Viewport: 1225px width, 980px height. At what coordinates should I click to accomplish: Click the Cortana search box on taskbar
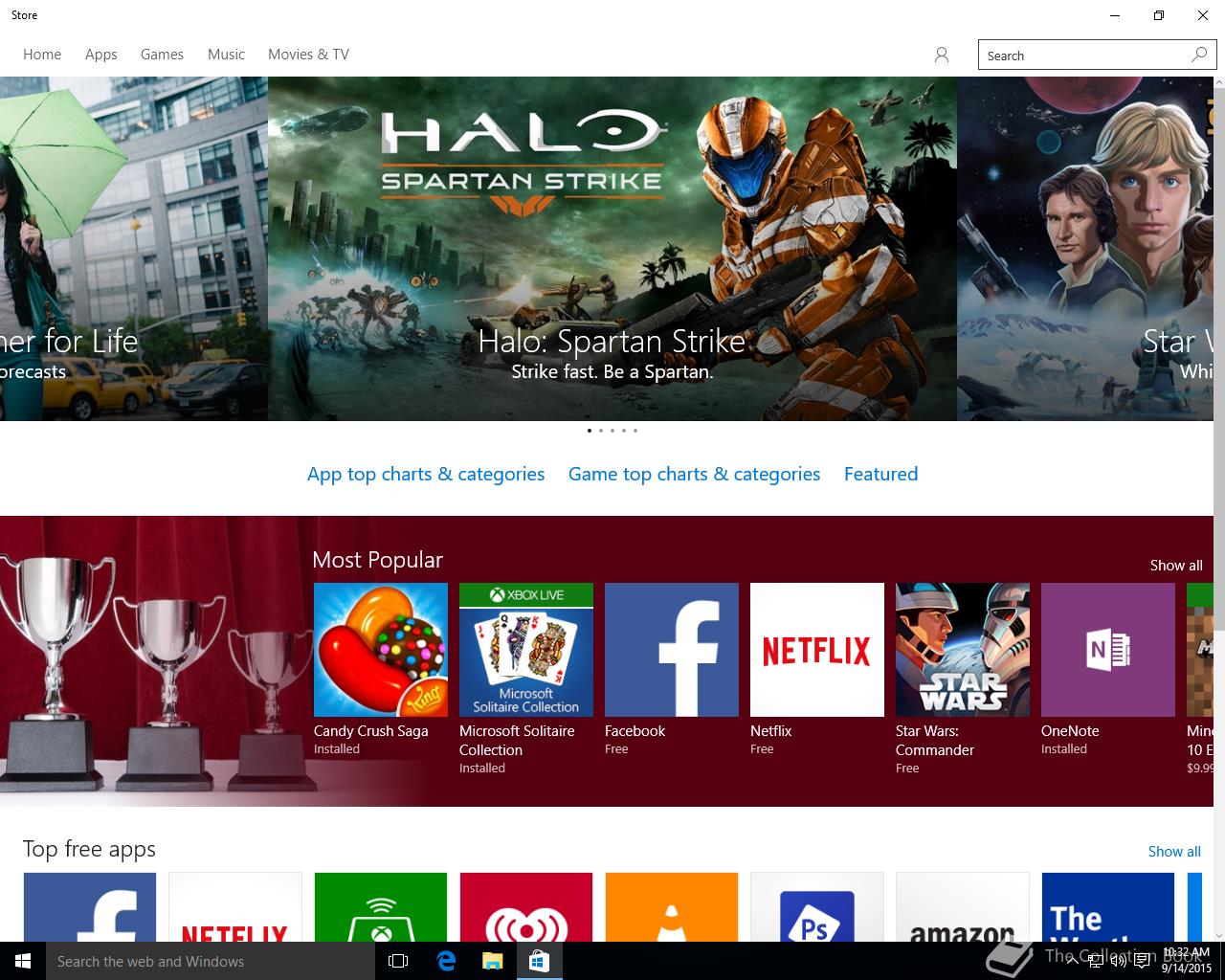pos(211,961)
